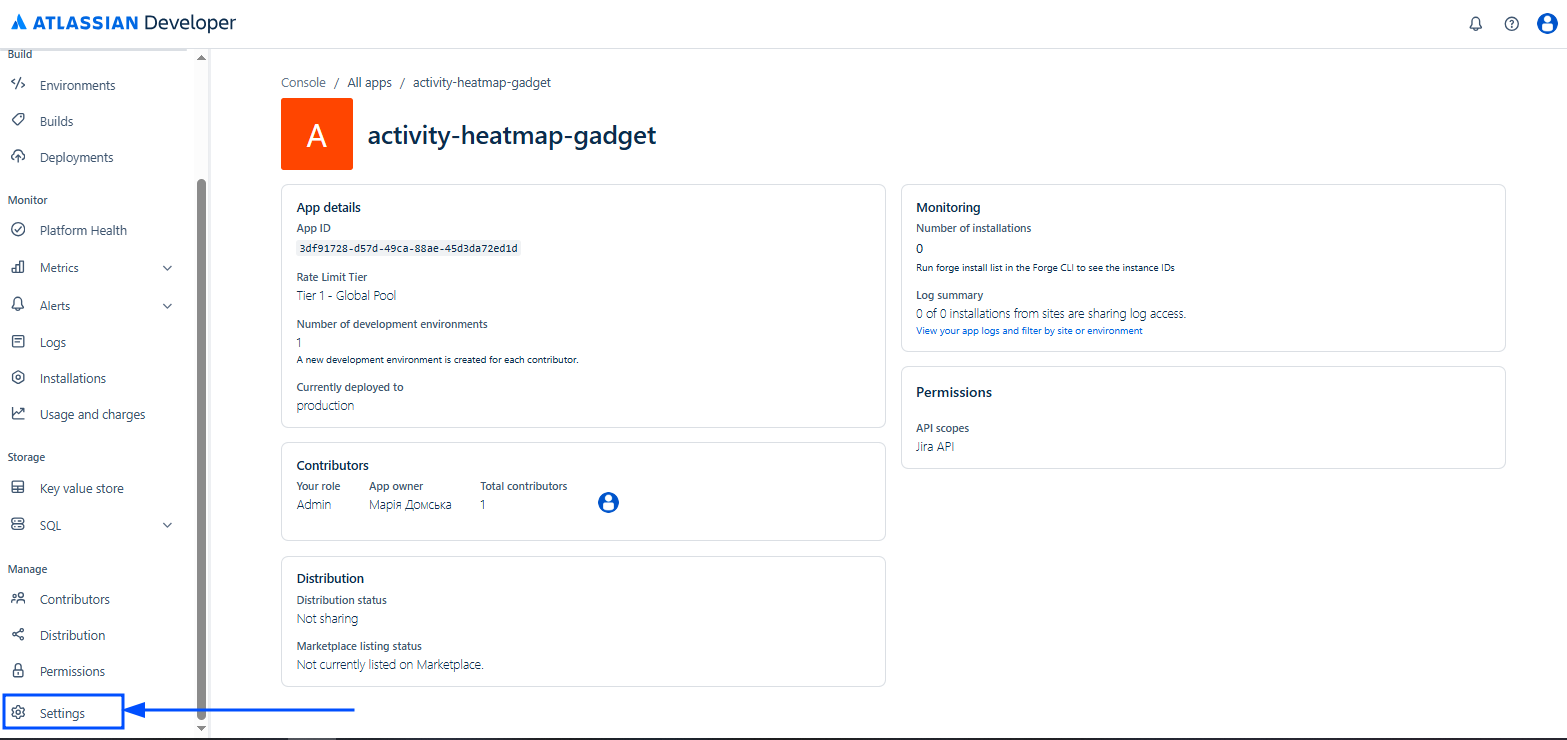
Task: Click the sidebar scroll-down arrow
Action: tap(201, 728)
